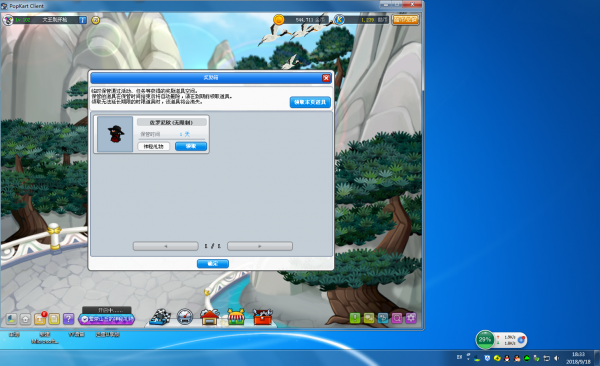Close the reward box dialog

pos(326,78)
